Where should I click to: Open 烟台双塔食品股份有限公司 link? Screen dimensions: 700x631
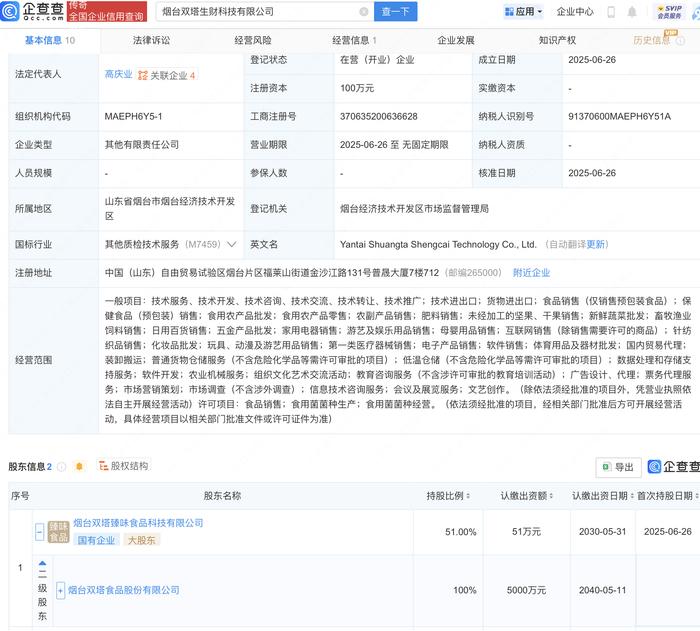coord(123,590)
